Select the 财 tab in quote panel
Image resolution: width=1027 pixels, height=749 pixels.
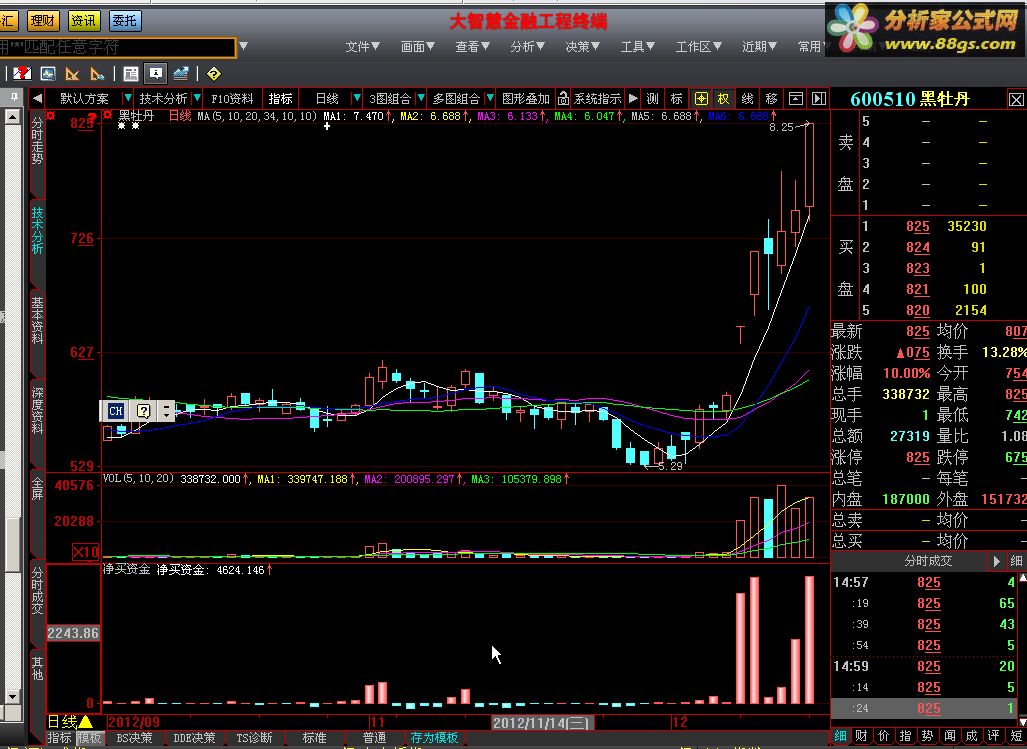point(861,736)
